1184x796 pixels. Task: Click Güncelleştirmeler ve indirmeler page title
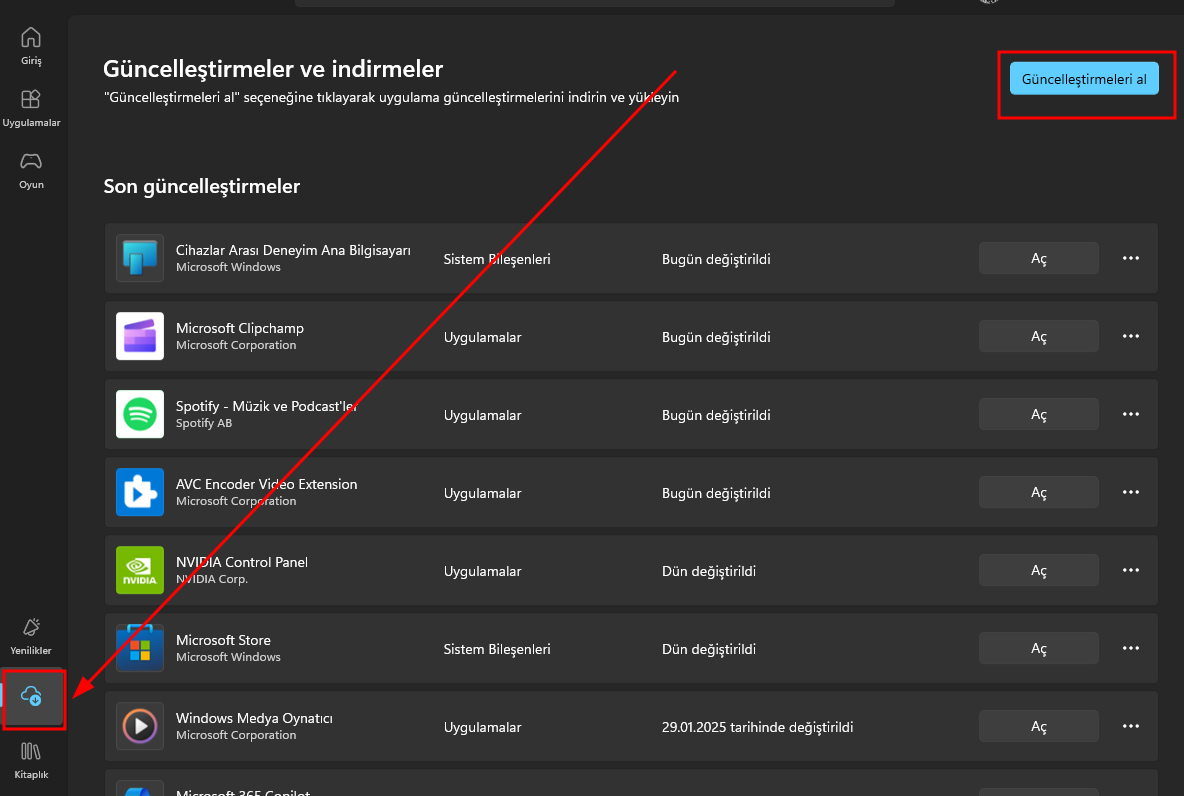273,69
